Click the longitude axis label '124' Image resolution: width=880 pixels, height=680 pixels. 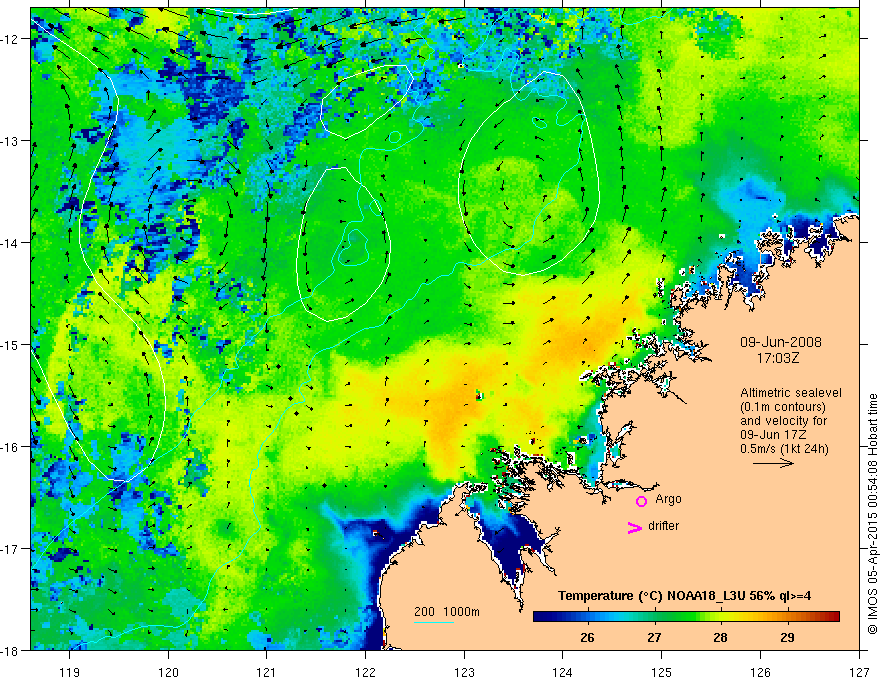(563, 672)
